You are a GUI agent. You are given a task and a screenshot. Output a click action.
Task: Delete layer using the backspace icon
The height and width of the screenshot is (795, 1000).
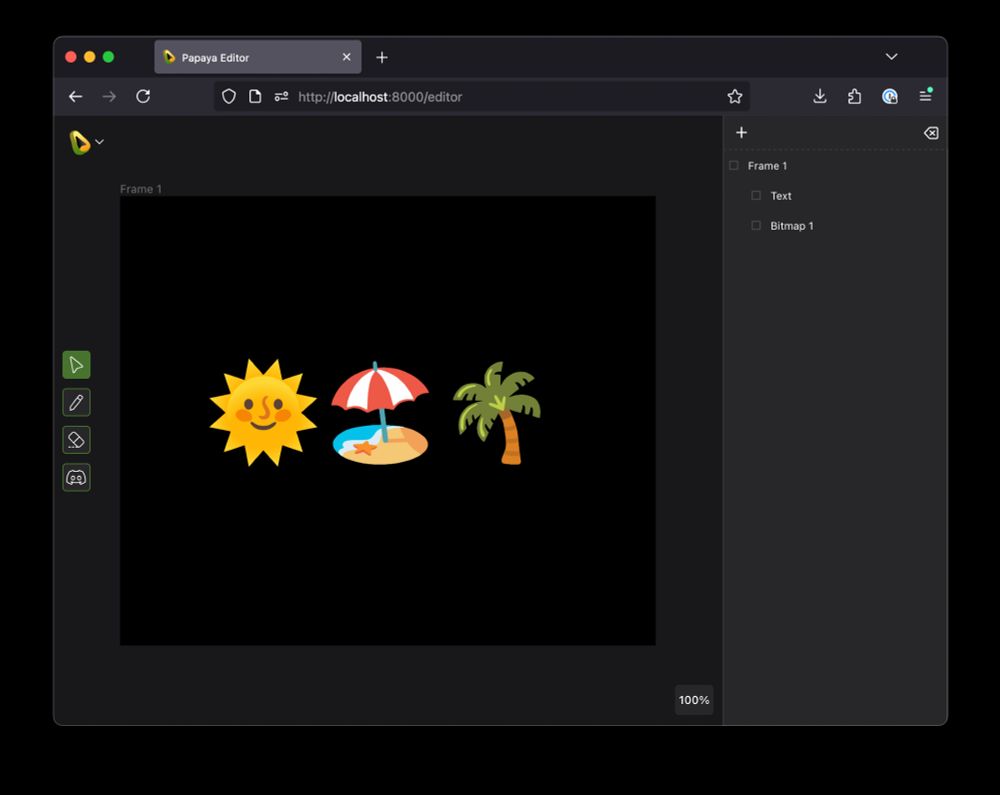point(931,133)
